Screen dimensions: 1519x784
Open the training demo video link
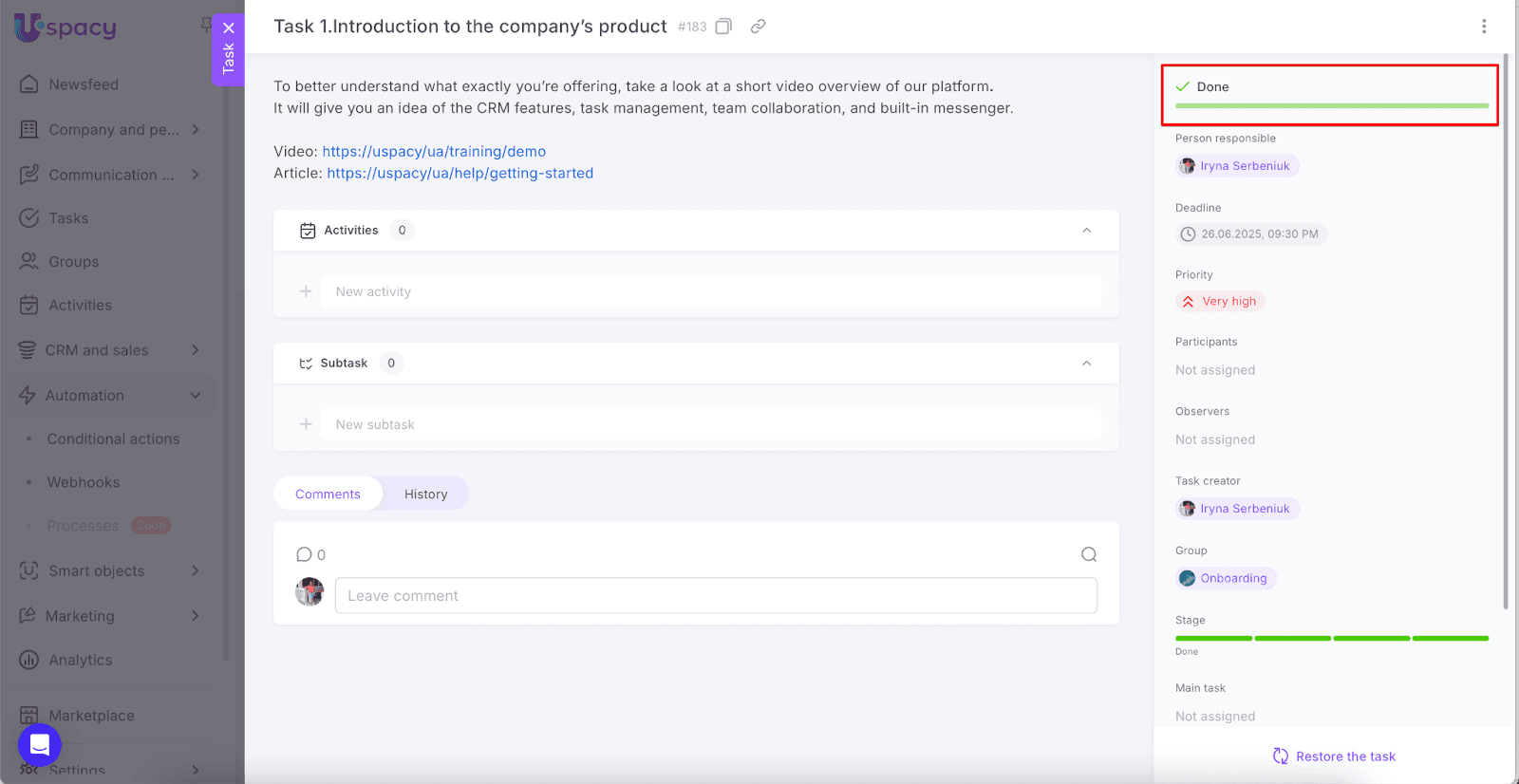[x=434, y=151]
